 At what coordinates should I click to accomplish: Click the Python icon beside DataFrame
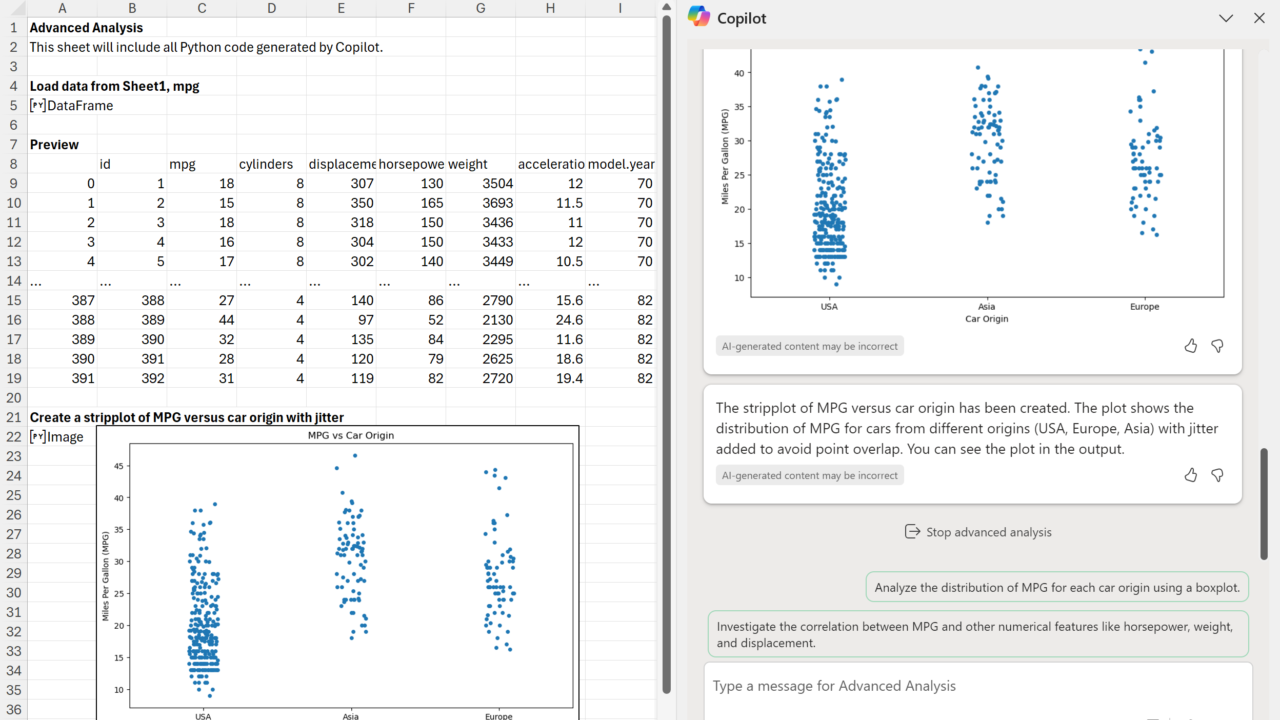pyautogui.click(x=38, y=106)
